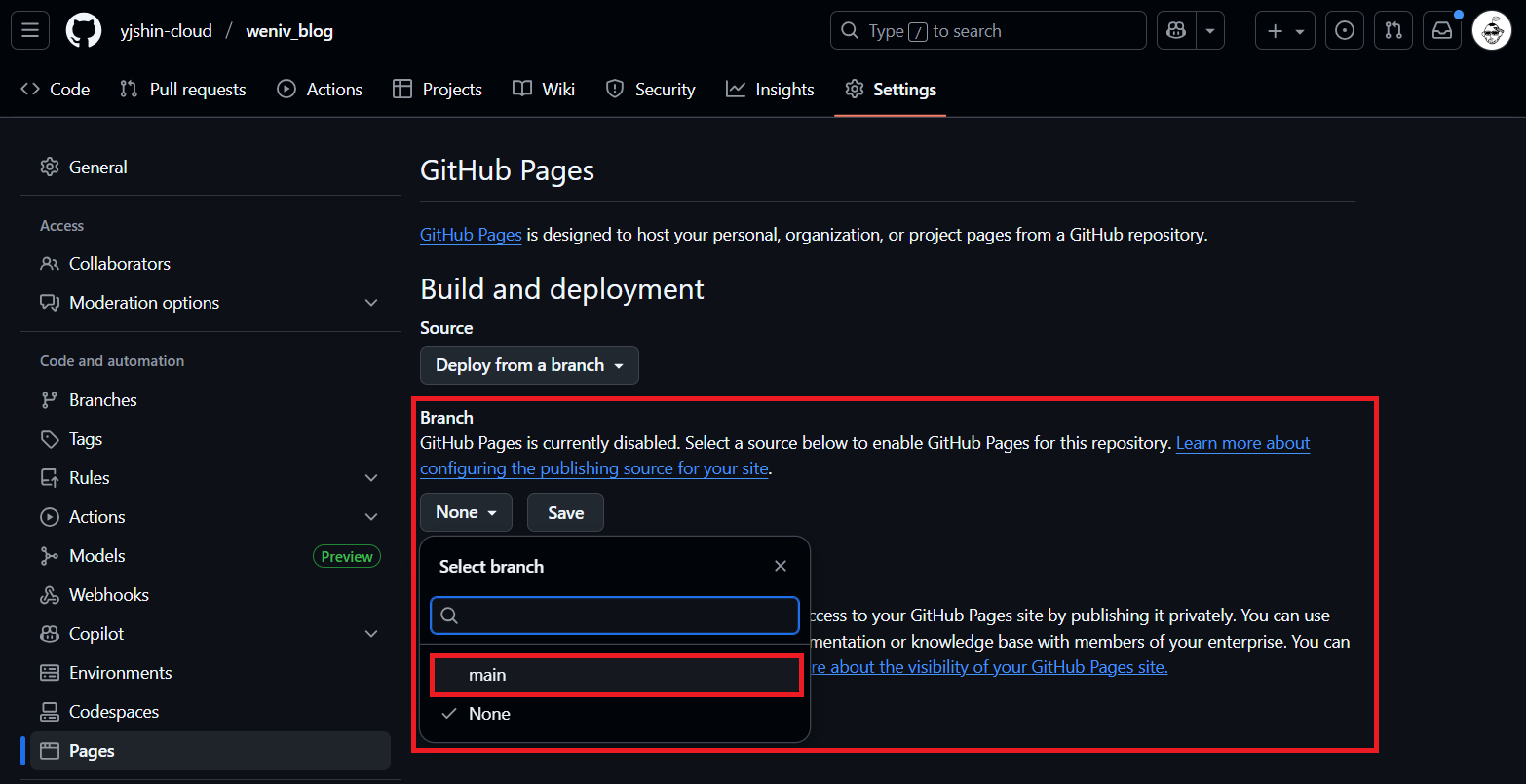Open the notifications inbox icon

(x=1442, y=31)
